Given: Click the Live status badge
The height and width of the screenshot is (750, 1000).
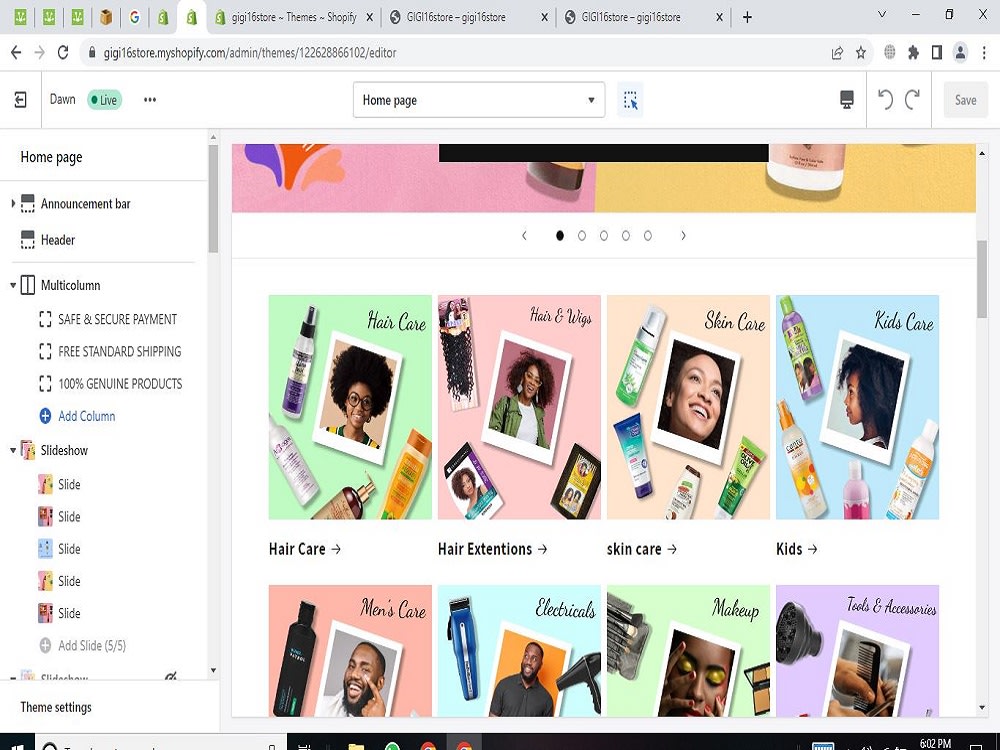Looking at the screenshot, I should 104,99.
